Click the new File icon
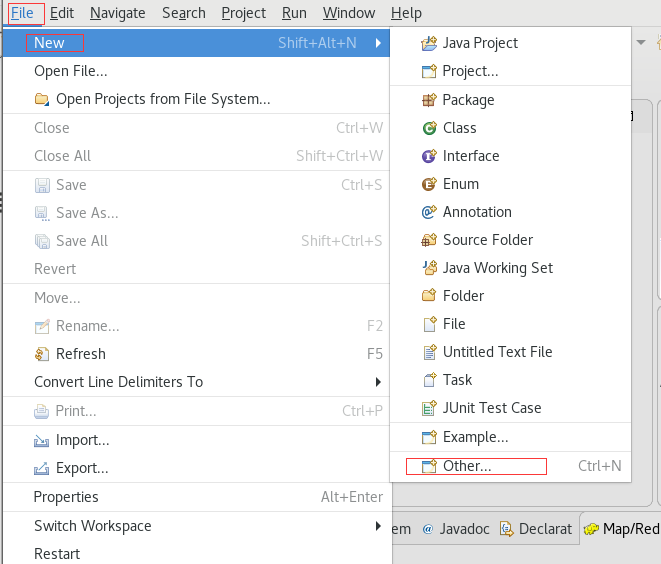Image resolution: width=661 pixels, height=564 pixels. 430,324
